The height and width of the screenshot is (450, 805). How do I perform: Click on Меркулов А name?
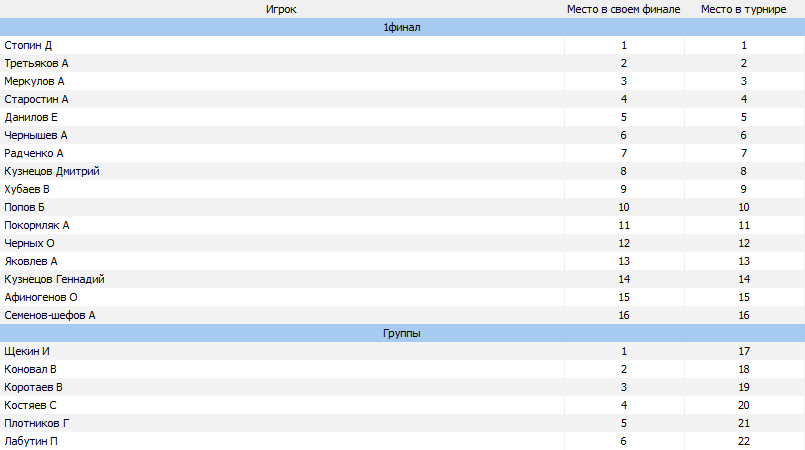click(x=34, y=81)
